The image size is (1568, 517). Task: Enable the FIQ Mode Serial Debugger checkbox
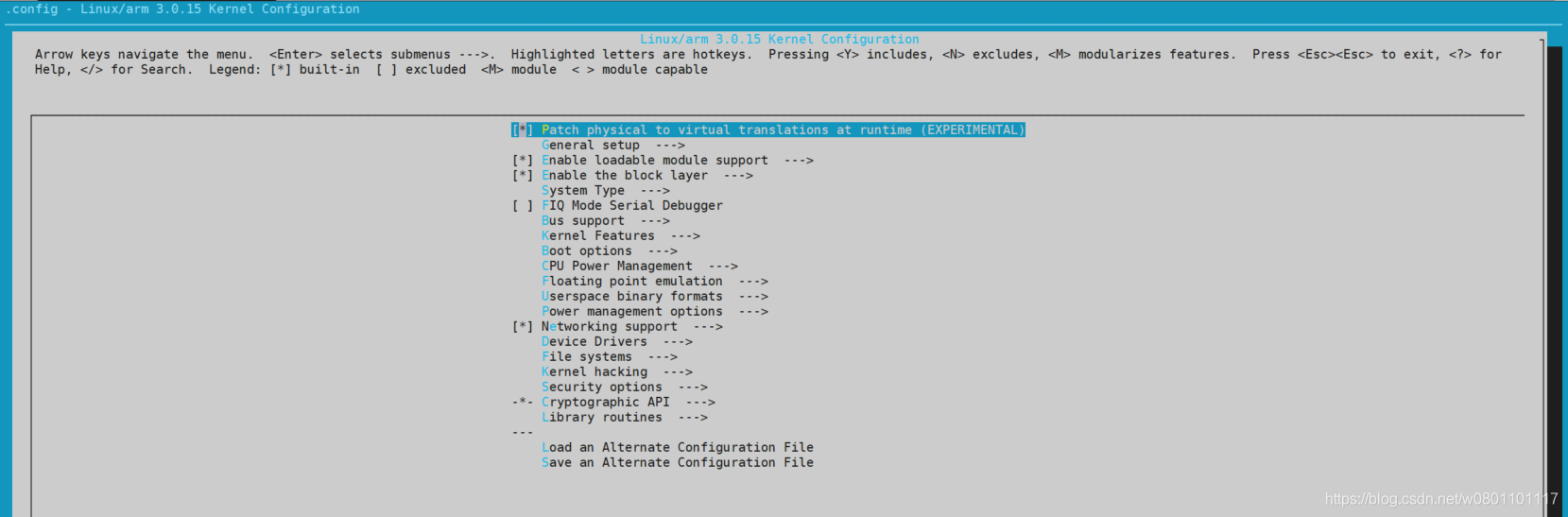pyautogui.click(x=523, y=205)
